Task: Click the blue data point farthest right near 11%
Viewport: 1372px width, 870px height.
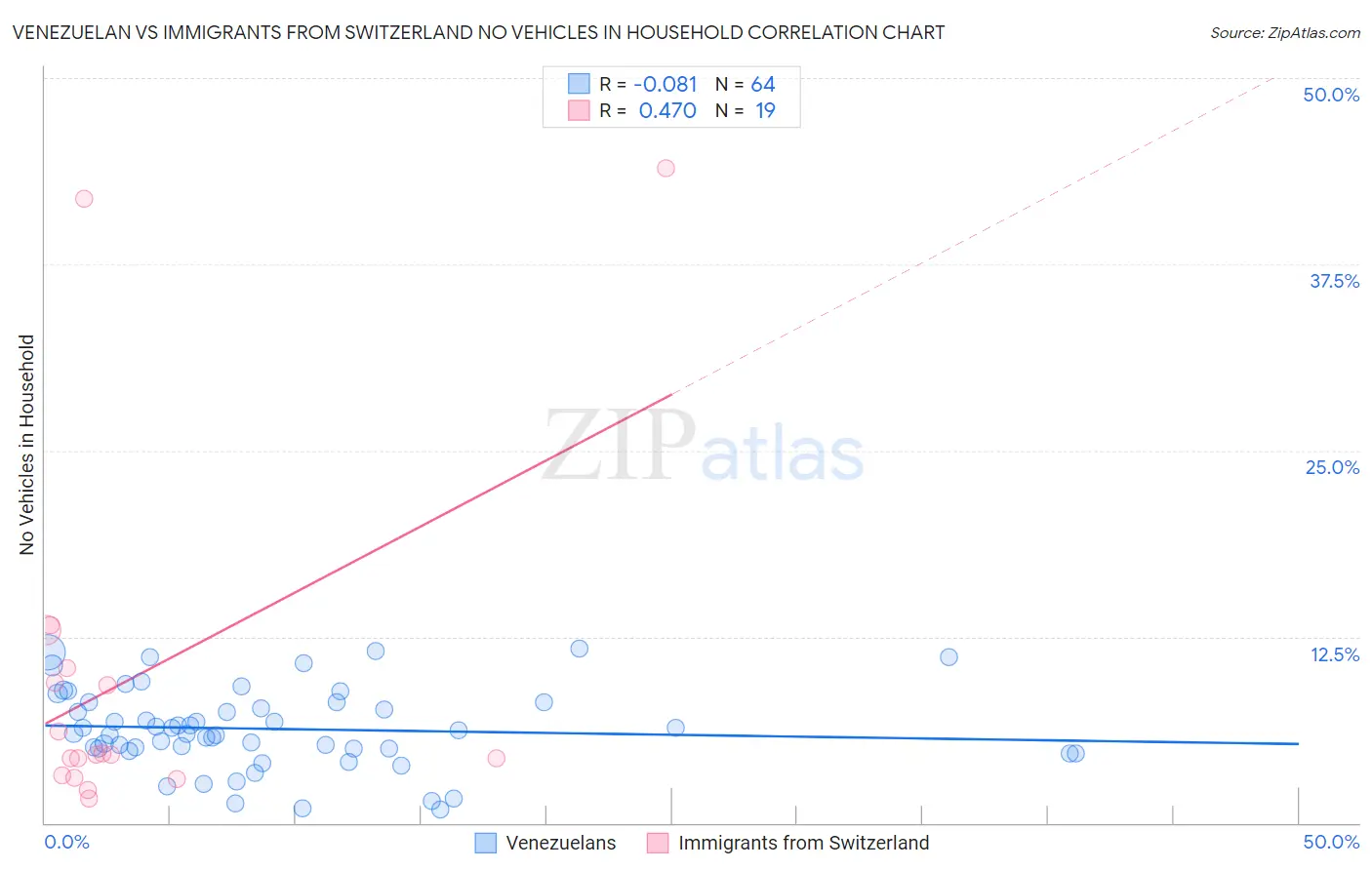Action: pyautogui.click(x=948, y=656)
